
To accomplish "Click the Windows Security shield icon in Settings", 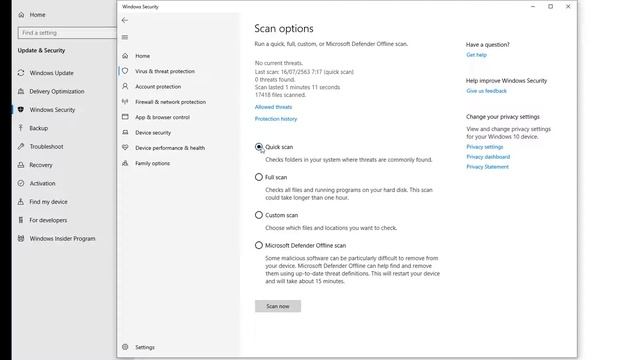I will click(21, 110).
